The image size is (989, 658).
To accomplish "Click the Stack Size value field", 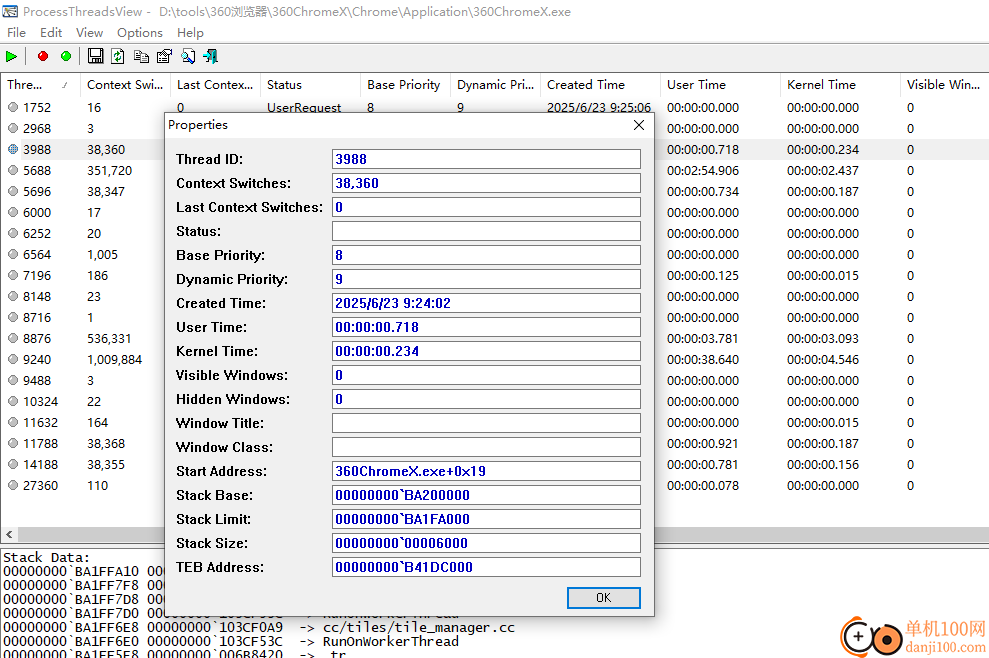I will coord(486,543).
